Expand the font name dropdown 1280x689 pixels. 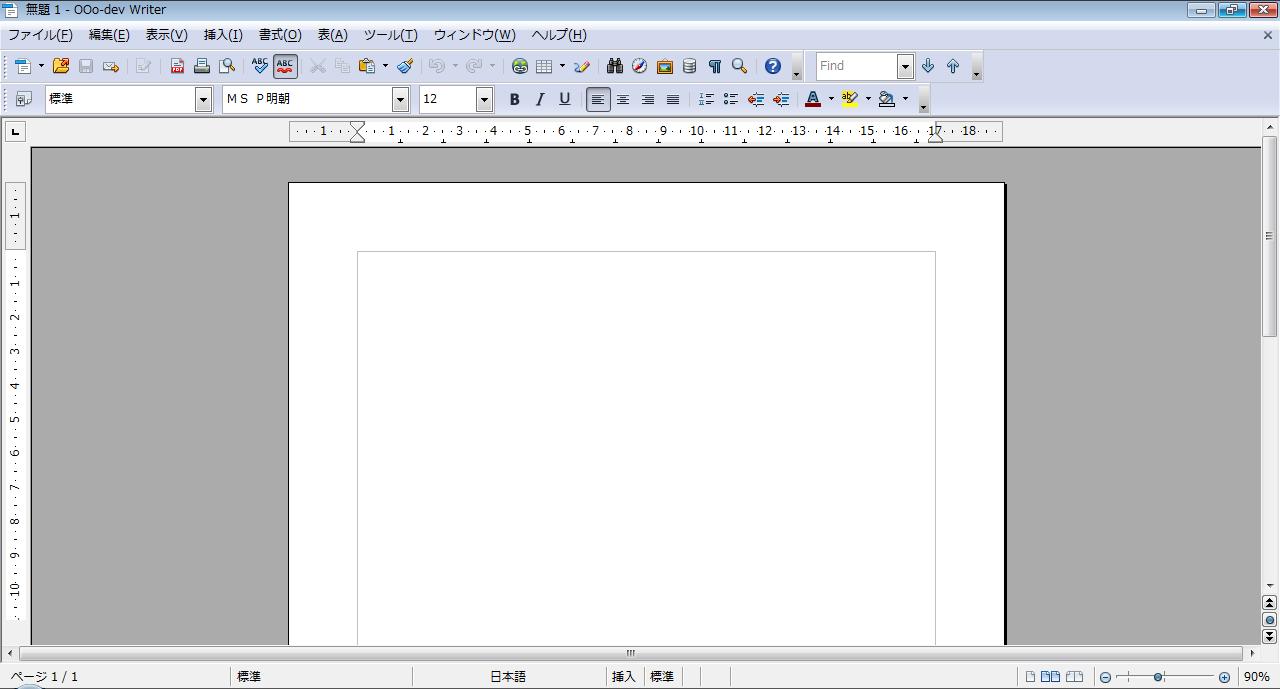coord(400,99)
